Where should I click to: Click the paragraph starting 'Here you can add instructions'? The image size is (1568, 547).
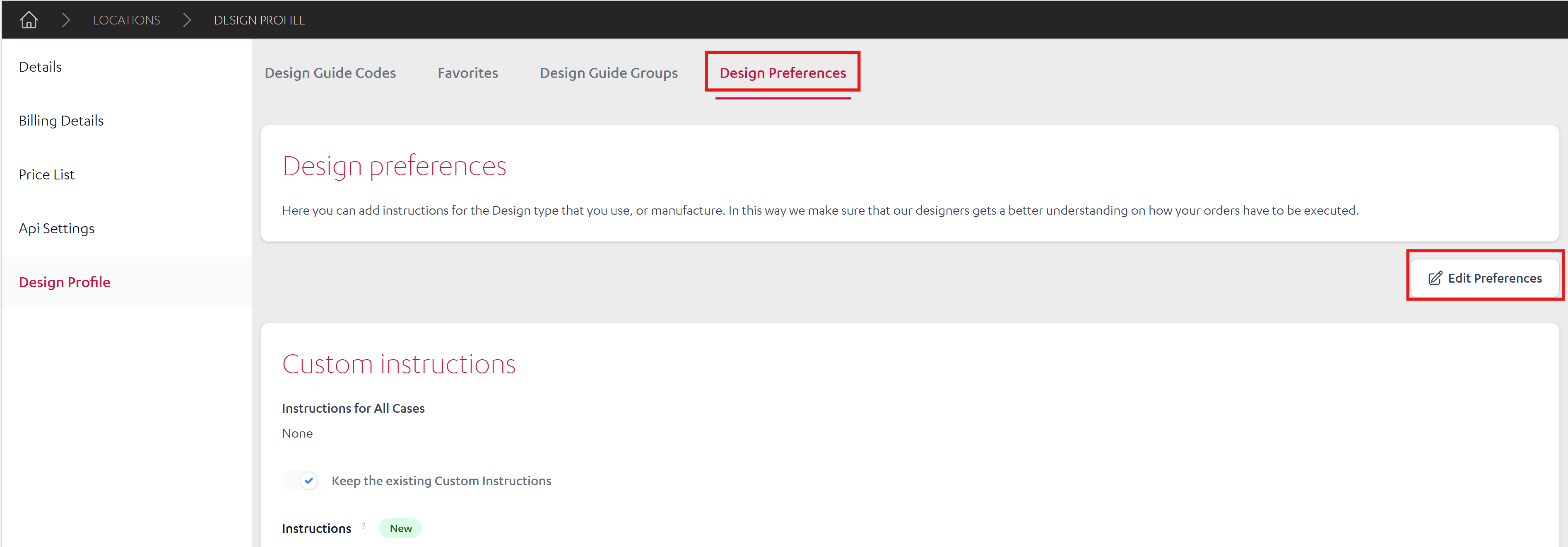820,210
